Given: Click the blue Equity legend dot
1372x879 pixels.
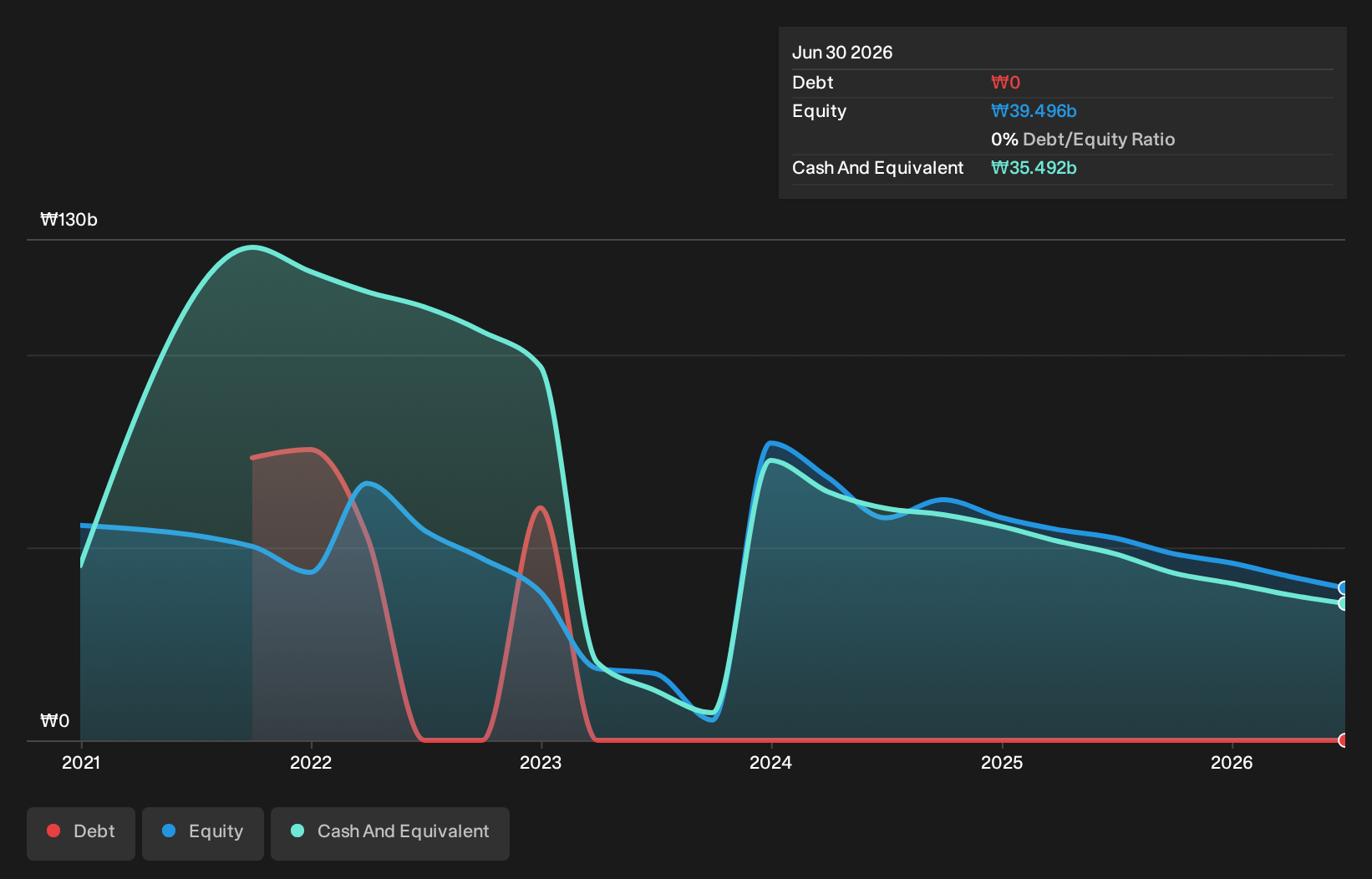Looking at the screenshot, I should point(169,831).
